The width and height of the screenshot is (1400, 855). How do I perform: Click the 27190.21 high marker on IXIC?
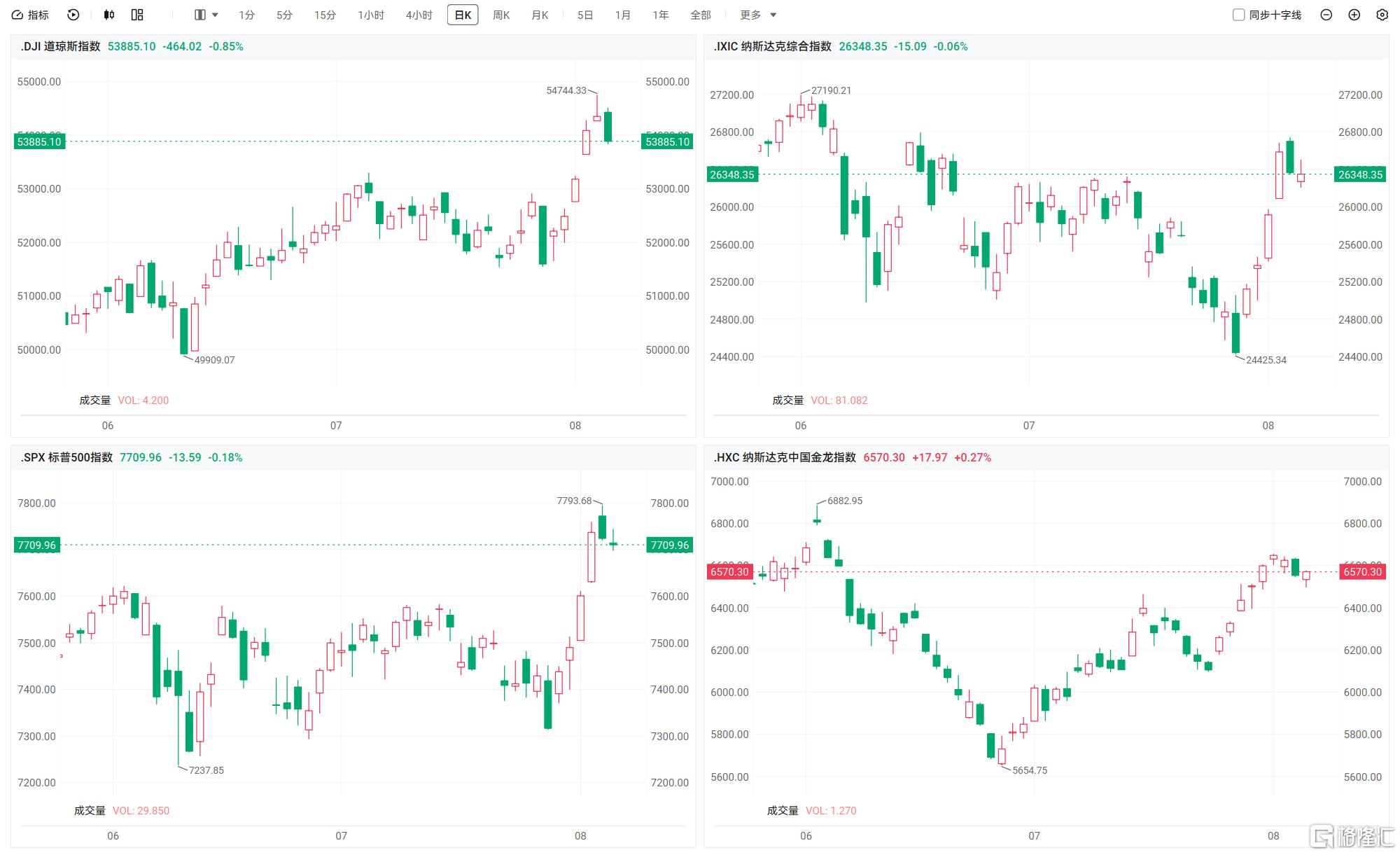coord(831,90)
